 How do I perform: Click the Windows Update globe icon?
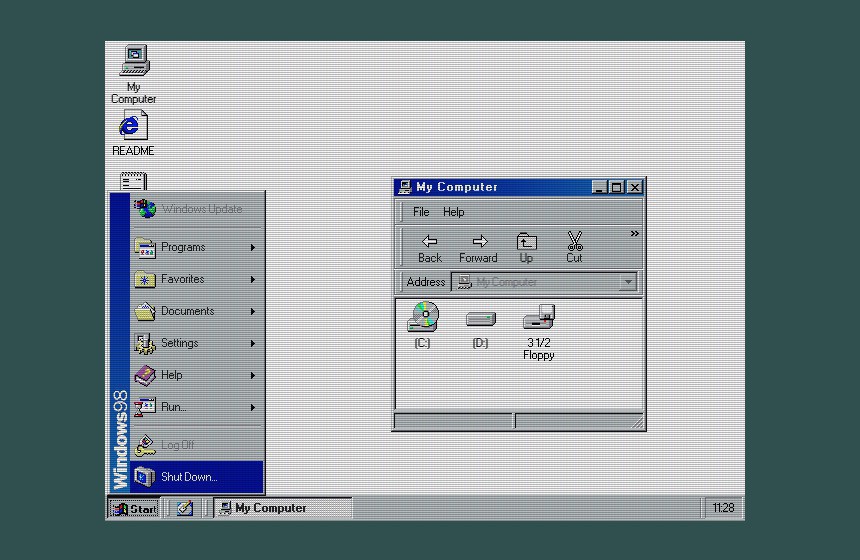(145, 208)
